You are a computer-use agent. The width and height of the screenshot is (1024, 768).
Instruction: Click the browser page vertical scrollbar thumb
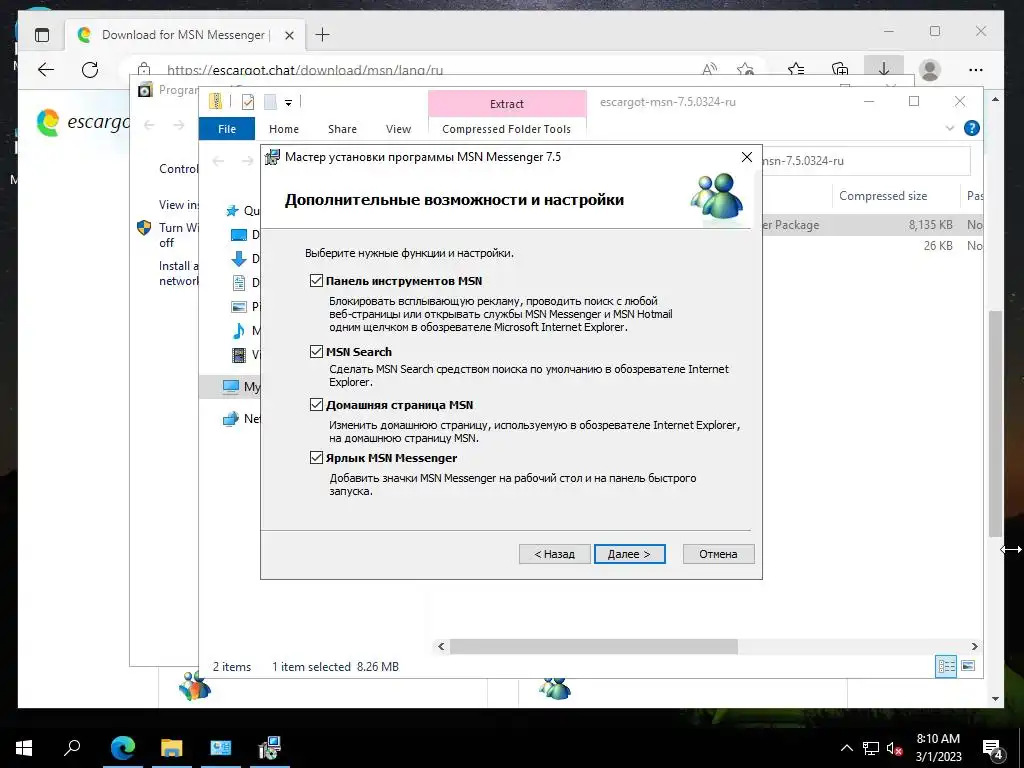click(995, 423)
